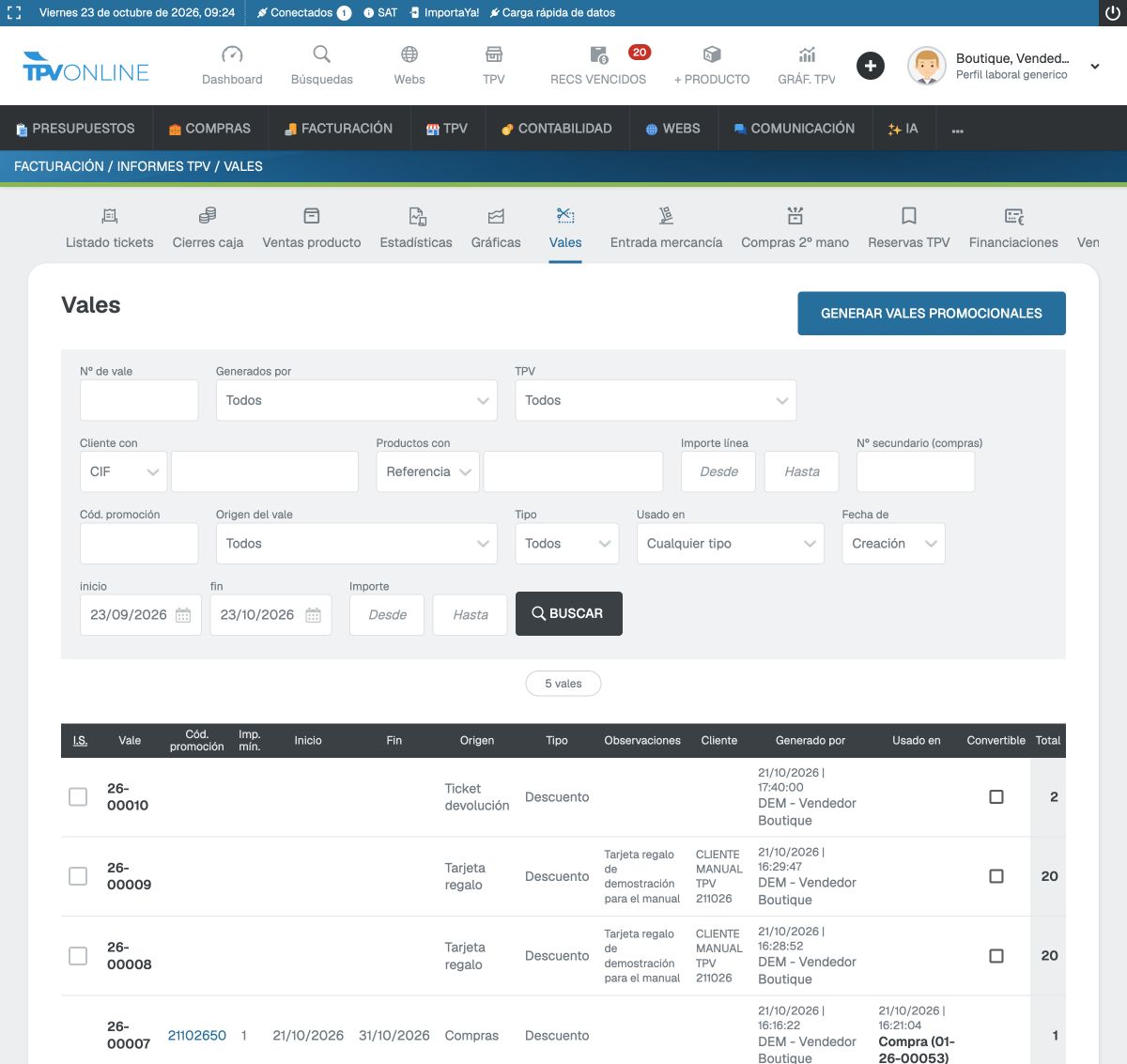Expand the Generados por dropdown

[x=357, y=400]
